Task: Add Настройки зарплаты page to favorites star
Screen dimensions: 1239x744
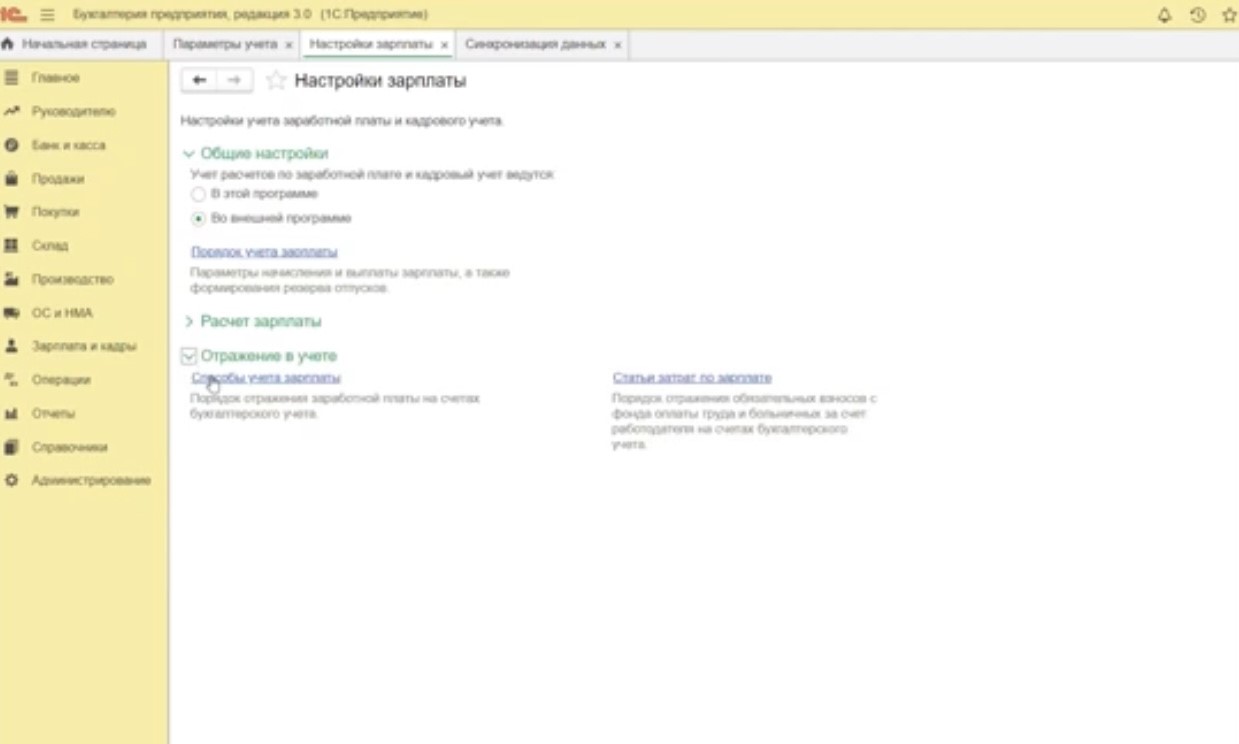Action: [x=276, y=81]
